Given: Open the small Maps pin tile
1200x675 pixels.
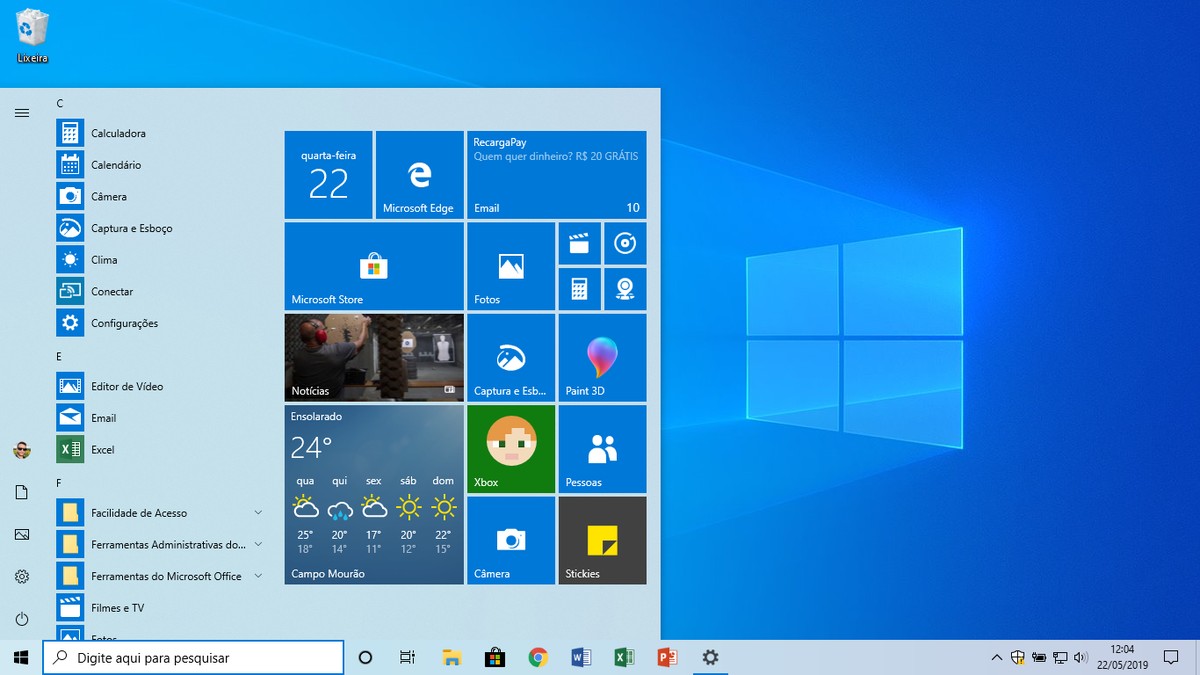Looking at the screenshot, I should 625,289.
